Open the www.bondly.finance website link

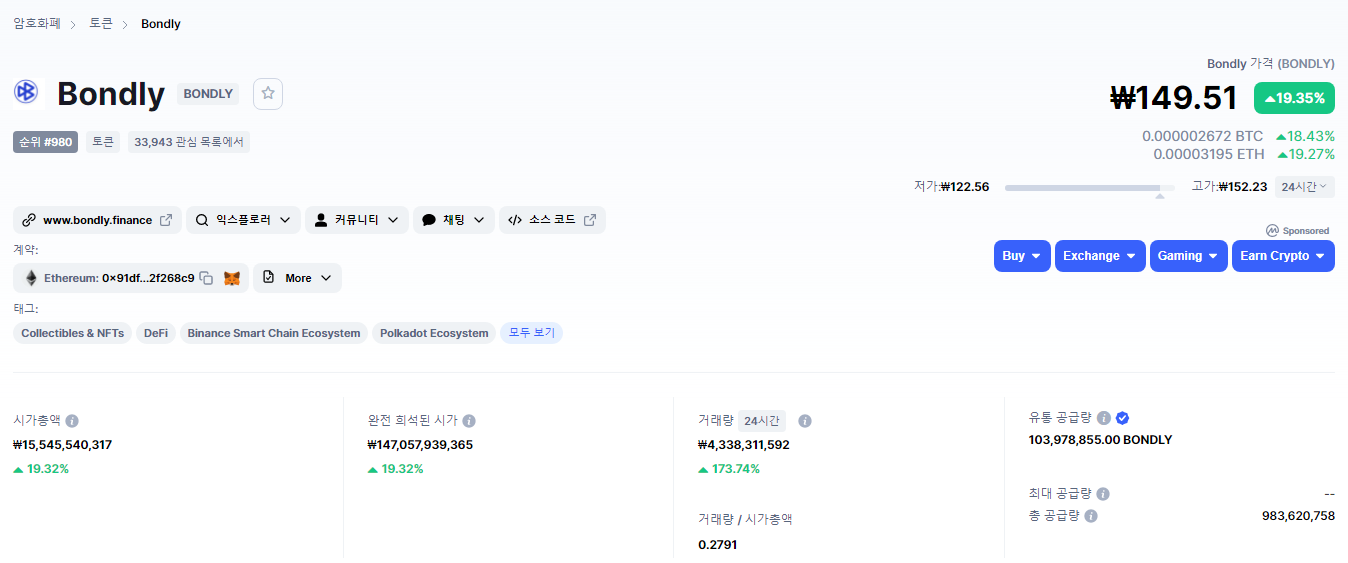point(97,220)
